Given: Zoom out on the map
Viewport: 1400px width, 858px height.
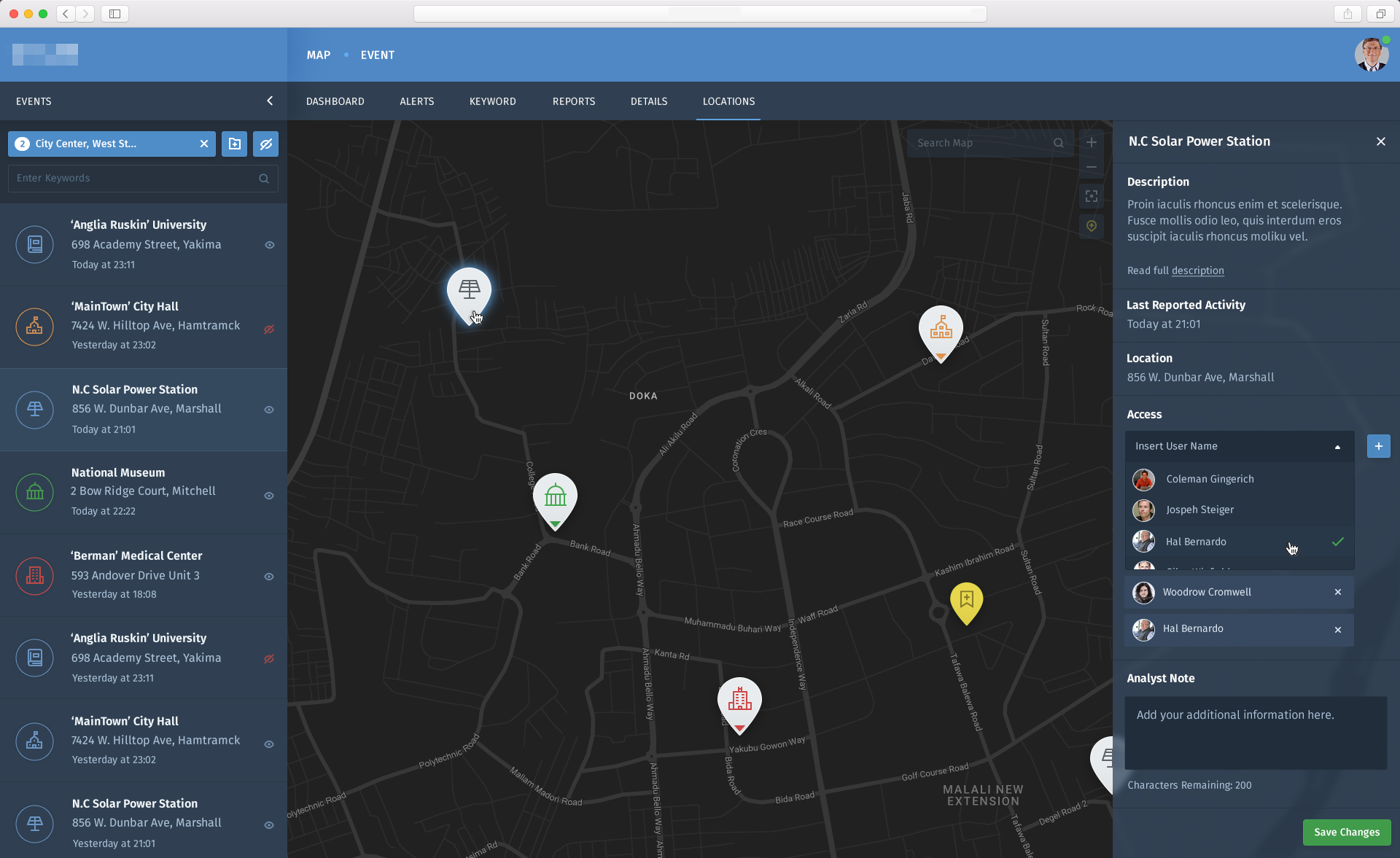Looking at the screenshot, I should click(1091, 167).
